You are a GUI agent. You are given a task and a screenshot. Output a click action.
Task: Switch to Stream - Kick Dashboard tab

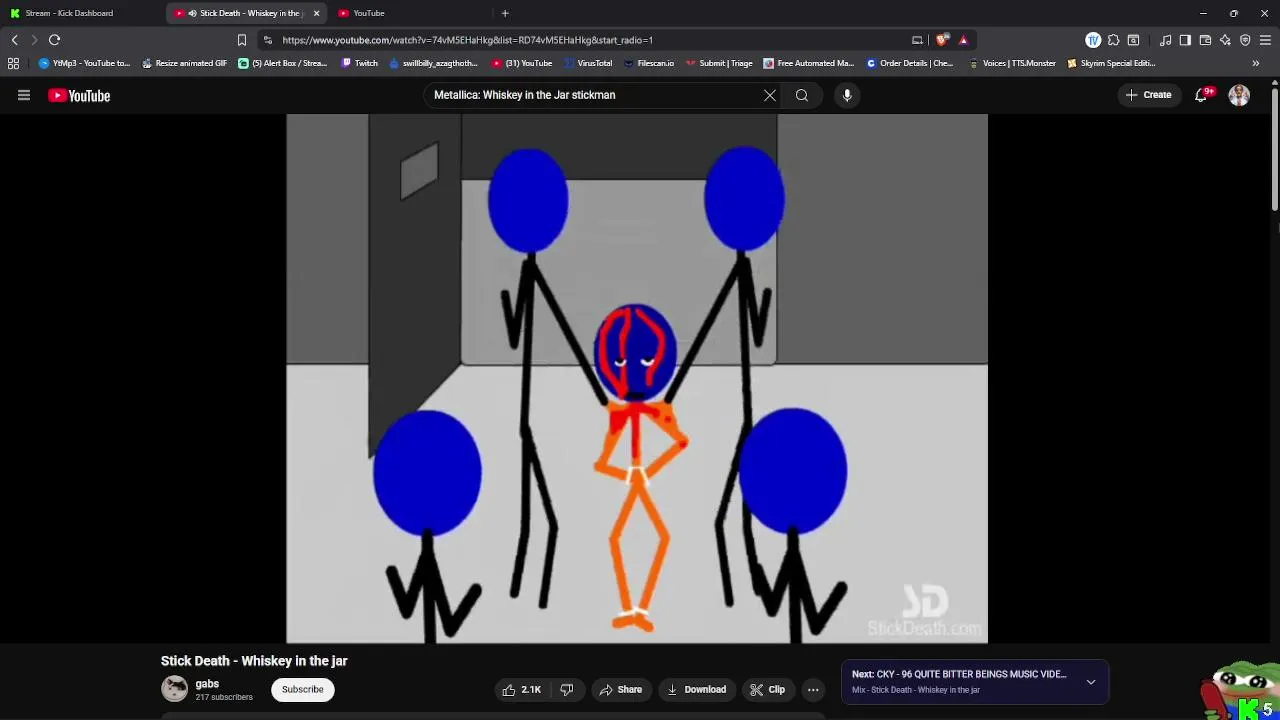click(82, 13)
